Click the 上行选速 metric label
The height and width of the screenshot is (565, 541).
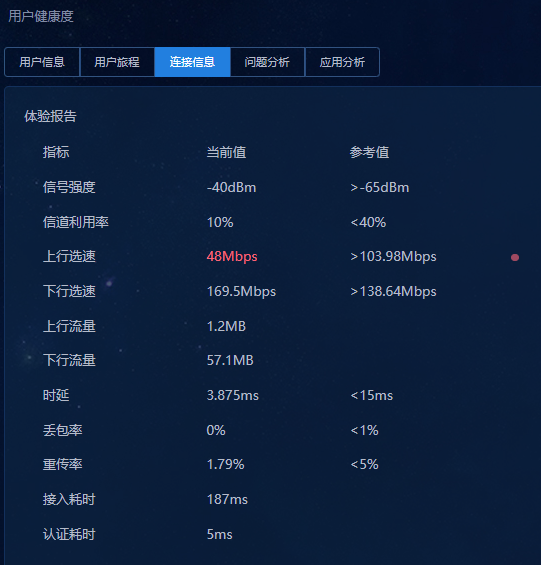click(69, 257)
